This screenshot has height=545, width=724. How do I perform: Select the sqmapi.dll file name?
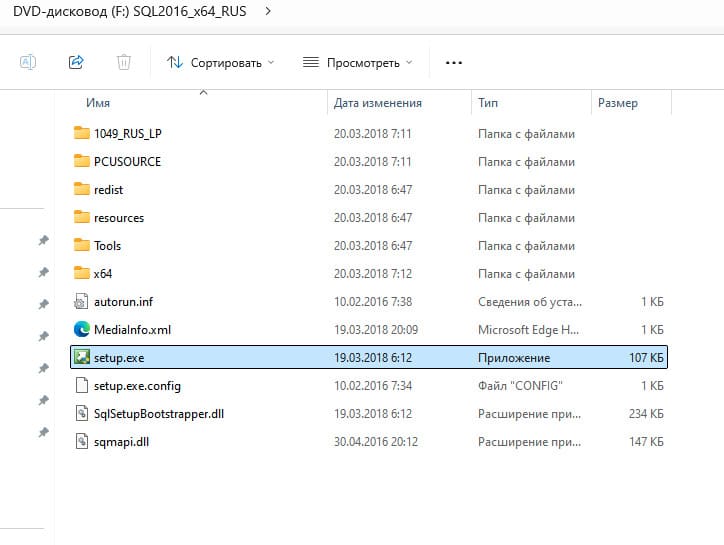coord(121,442)
